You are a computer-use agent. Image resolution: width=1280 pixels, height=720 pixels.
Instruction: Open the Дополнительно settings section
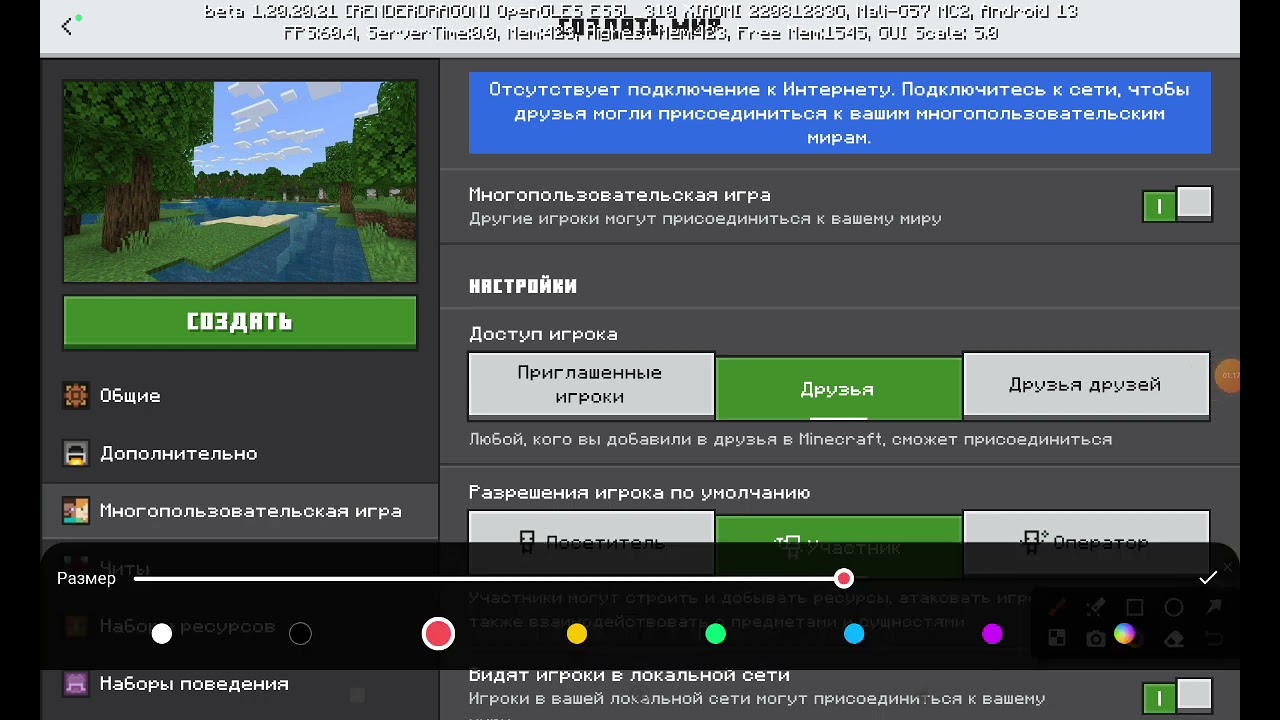[240, 454]
